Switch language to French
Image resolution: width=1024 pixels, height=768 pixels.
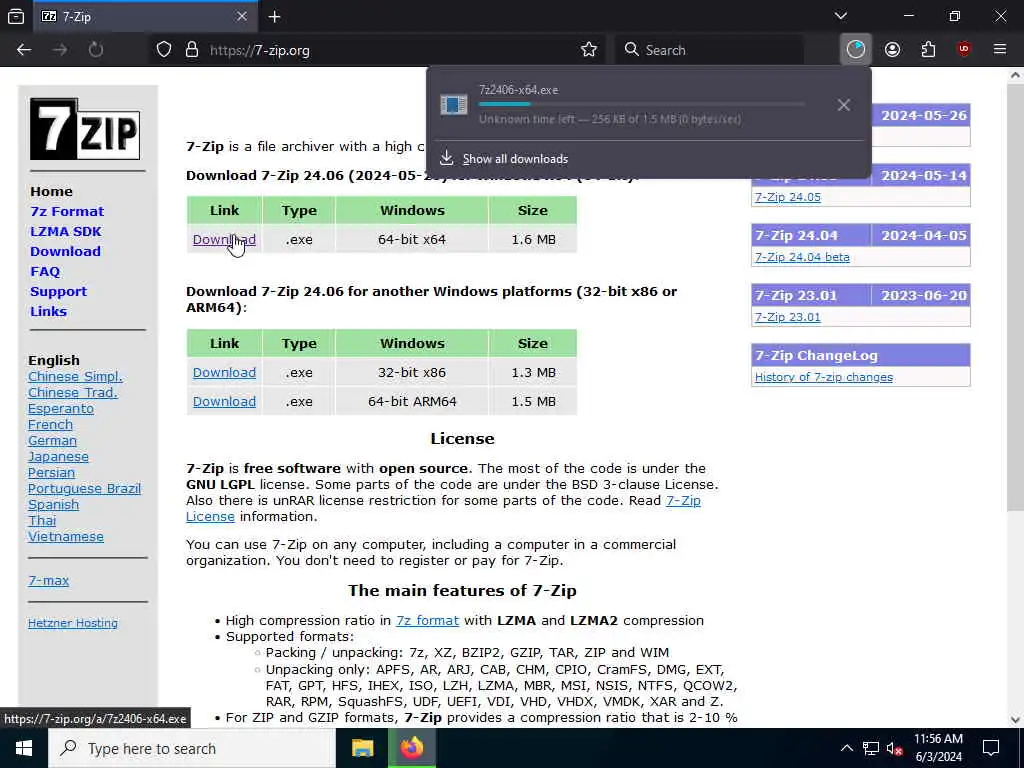click(x=50, y=424)
